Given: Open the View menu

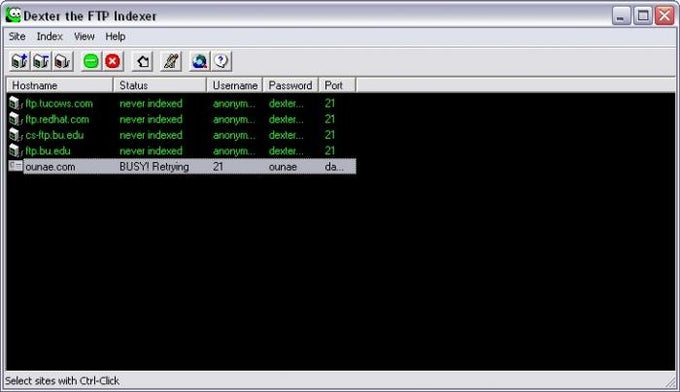Looking at the screenshot, I should (x=84, y=36).
